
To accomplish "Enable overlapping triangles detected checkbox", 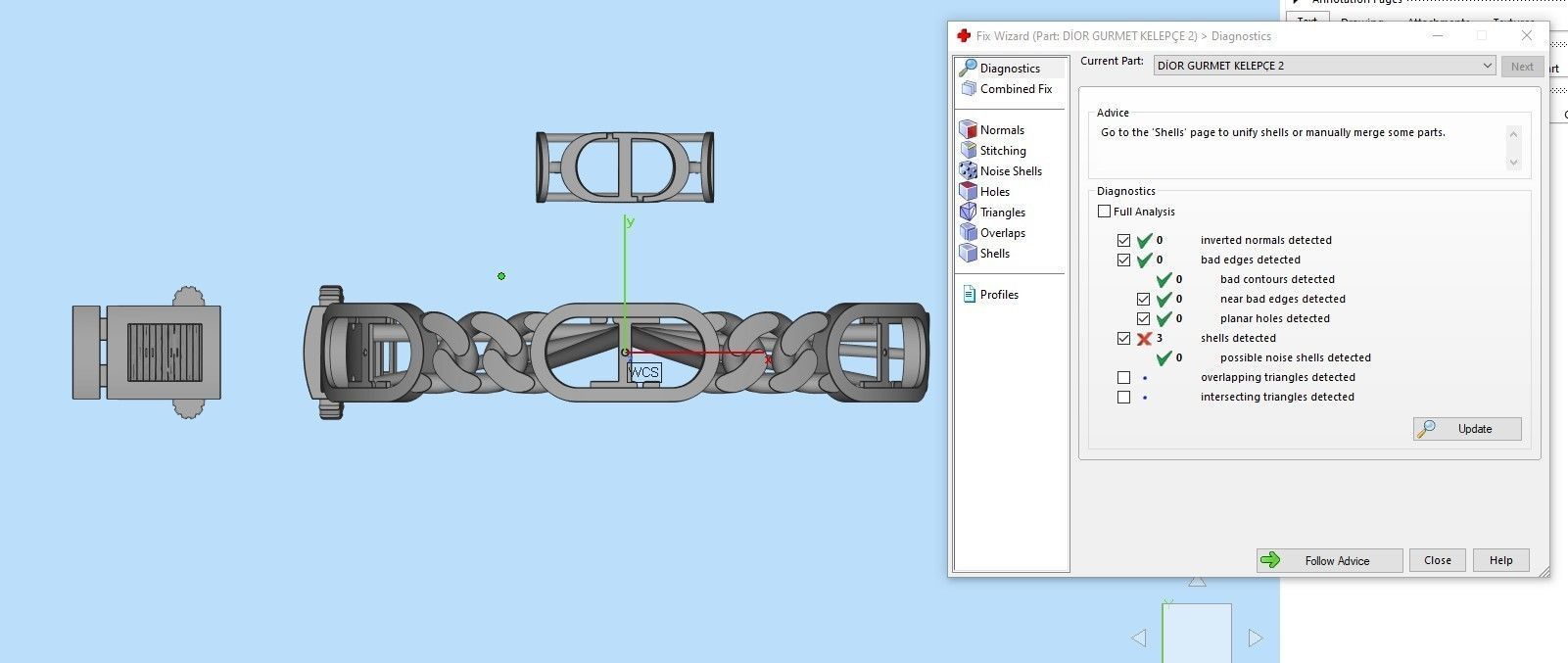I will (x=1123, y=378).
